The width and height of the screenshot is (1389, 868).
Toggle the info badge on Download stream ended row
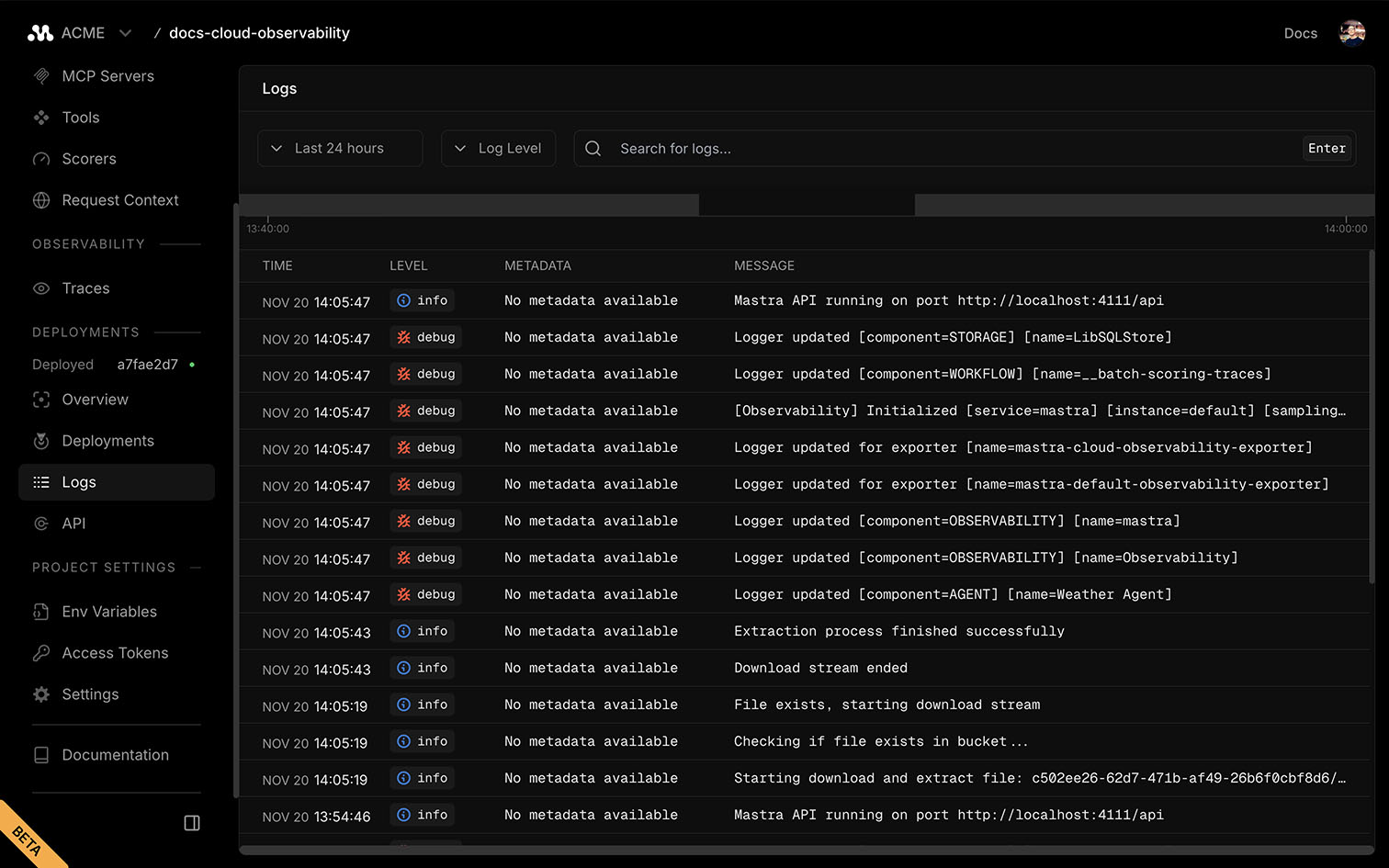coord(422,668)
